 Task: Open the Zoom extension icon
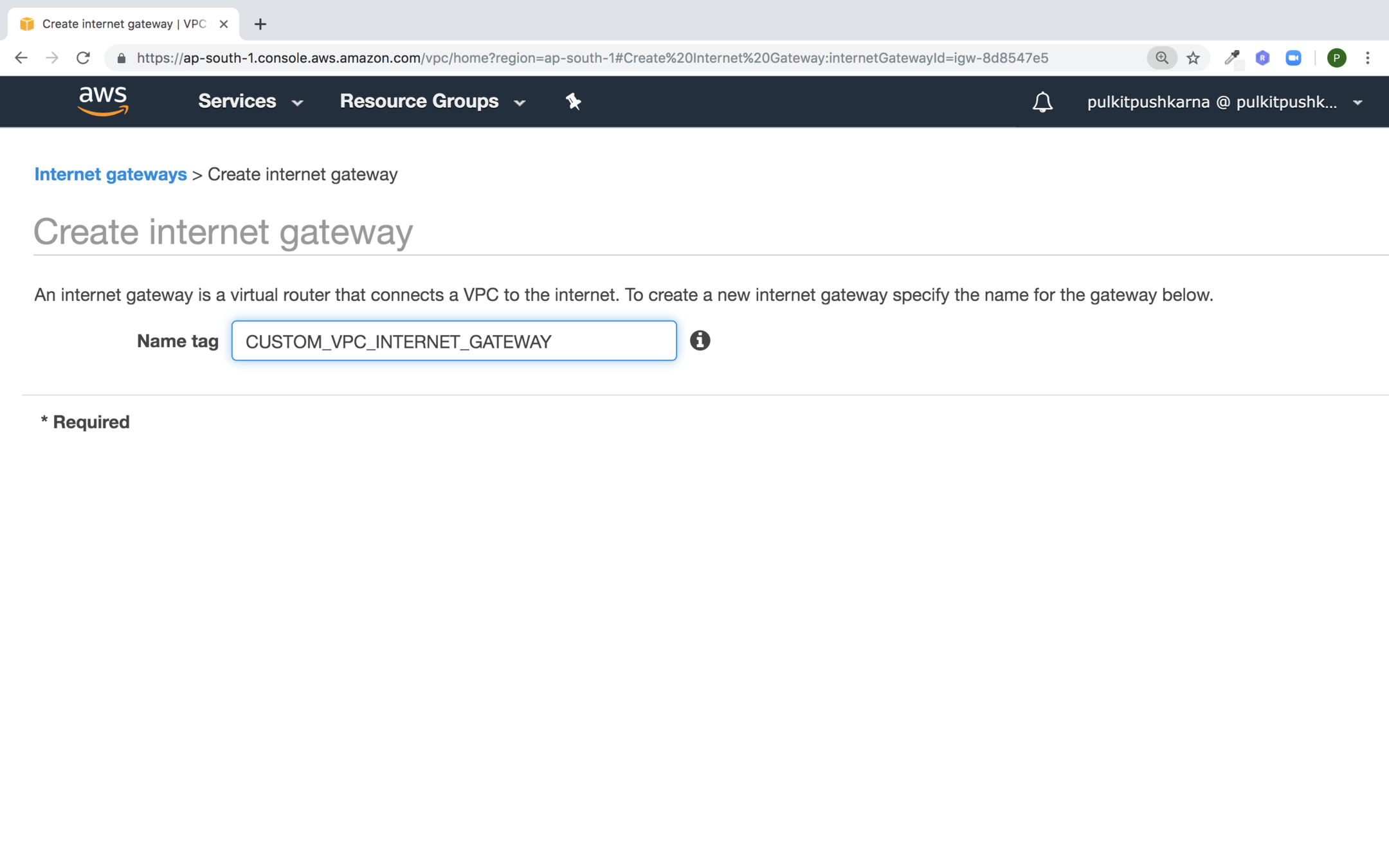tap(1293, 58)
